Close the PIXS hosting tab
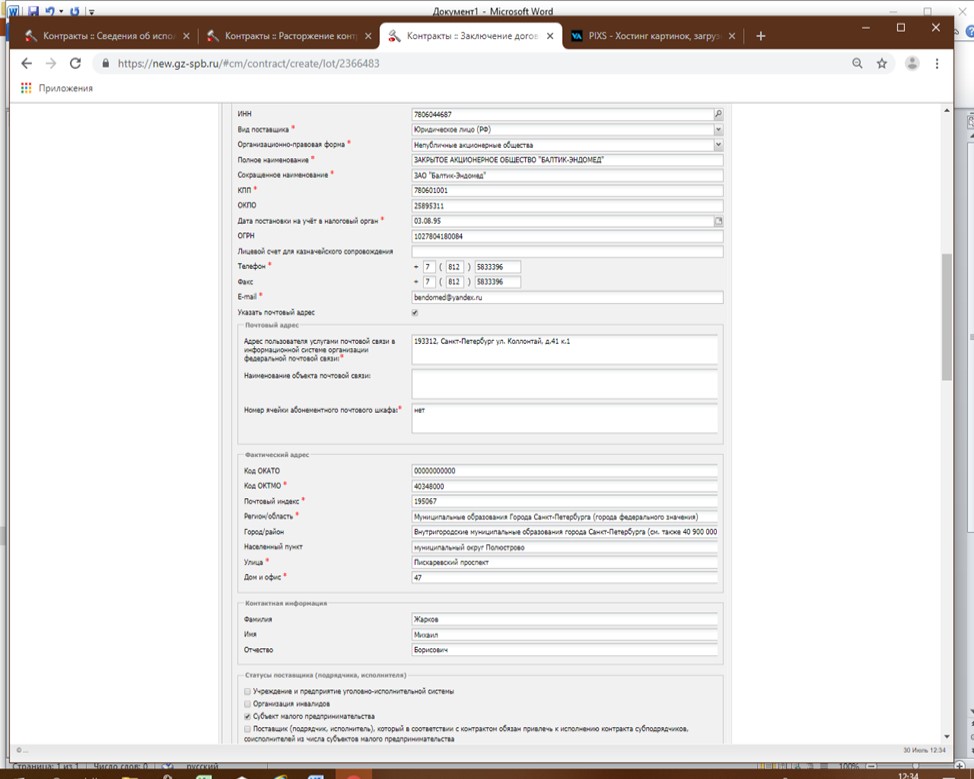Screen dimensions: 974x779 [732, 36]
